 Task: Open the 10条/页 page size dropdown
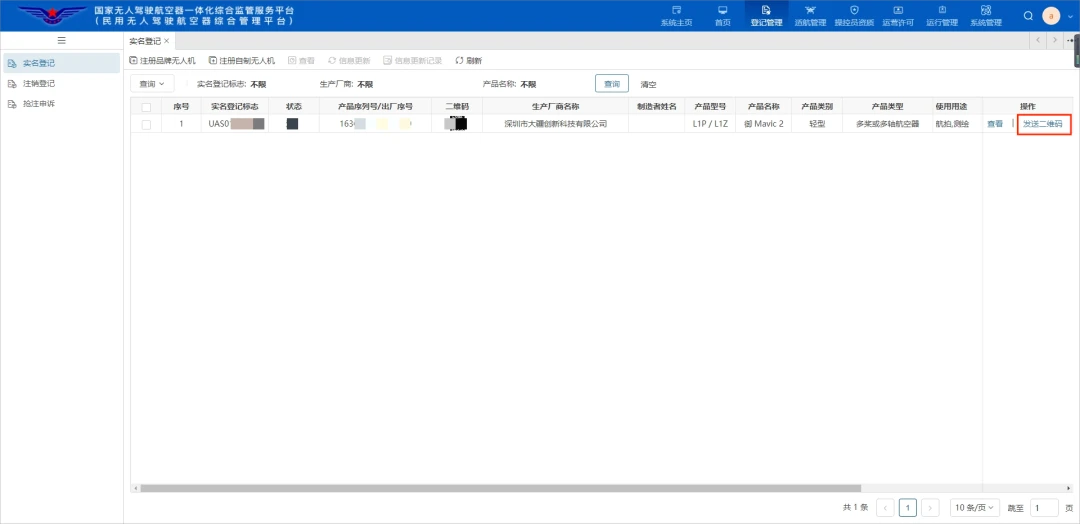[975, 508]
